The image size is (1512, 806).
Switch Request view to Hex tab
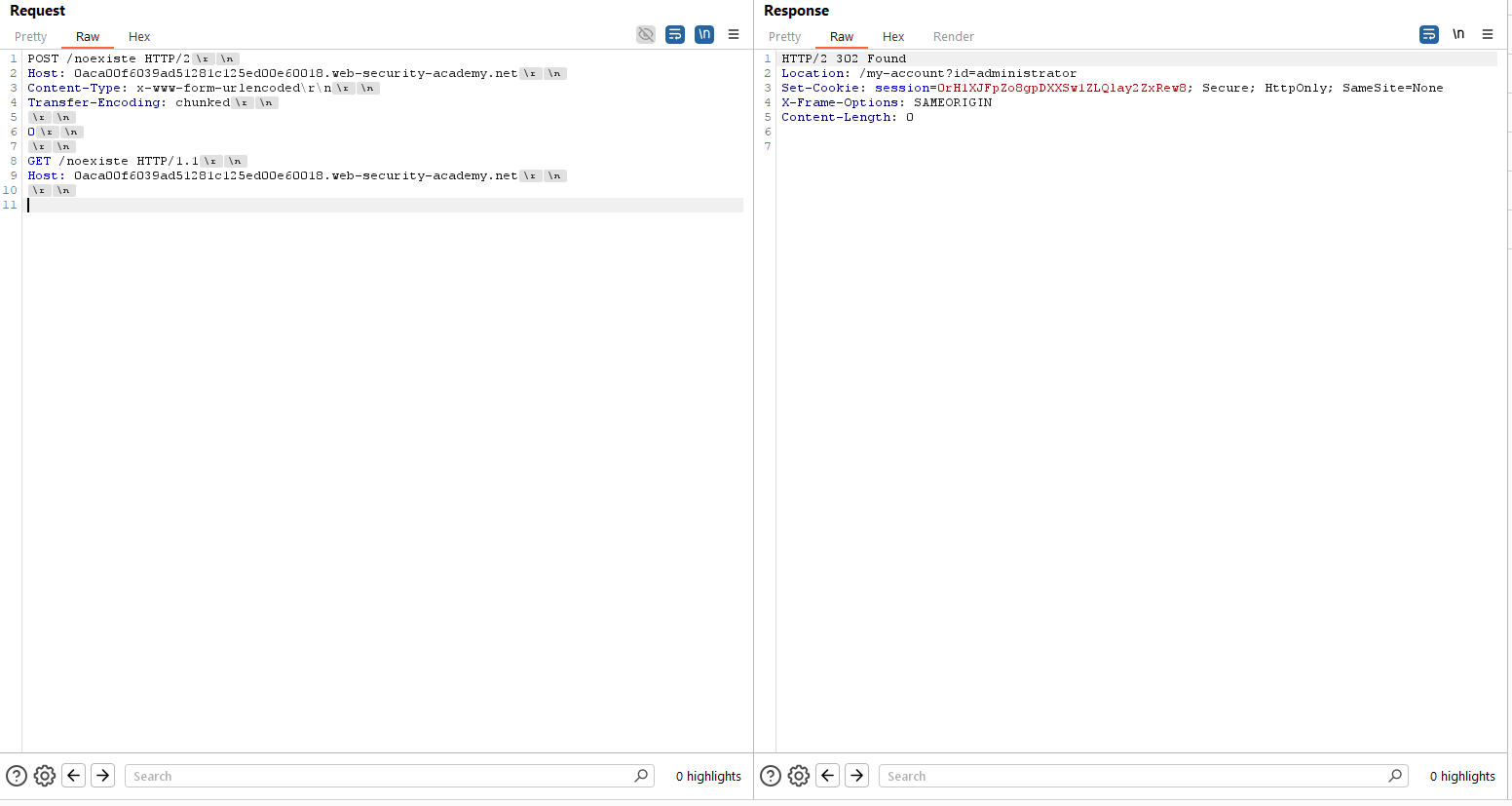click(139, 37)
